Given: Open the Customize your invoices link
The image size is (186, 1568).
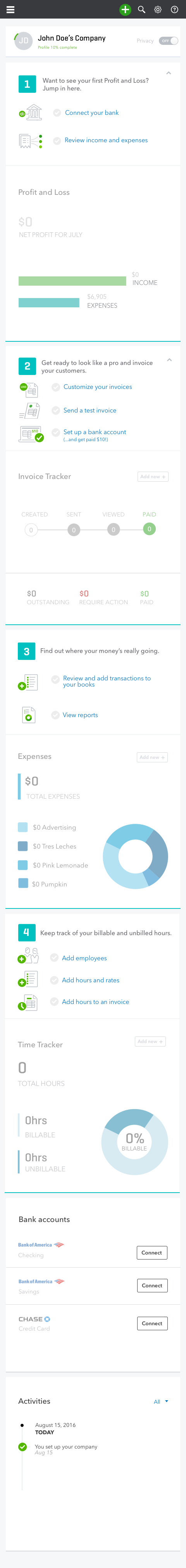Looking at the screenshot, I should tap(98, 387).
